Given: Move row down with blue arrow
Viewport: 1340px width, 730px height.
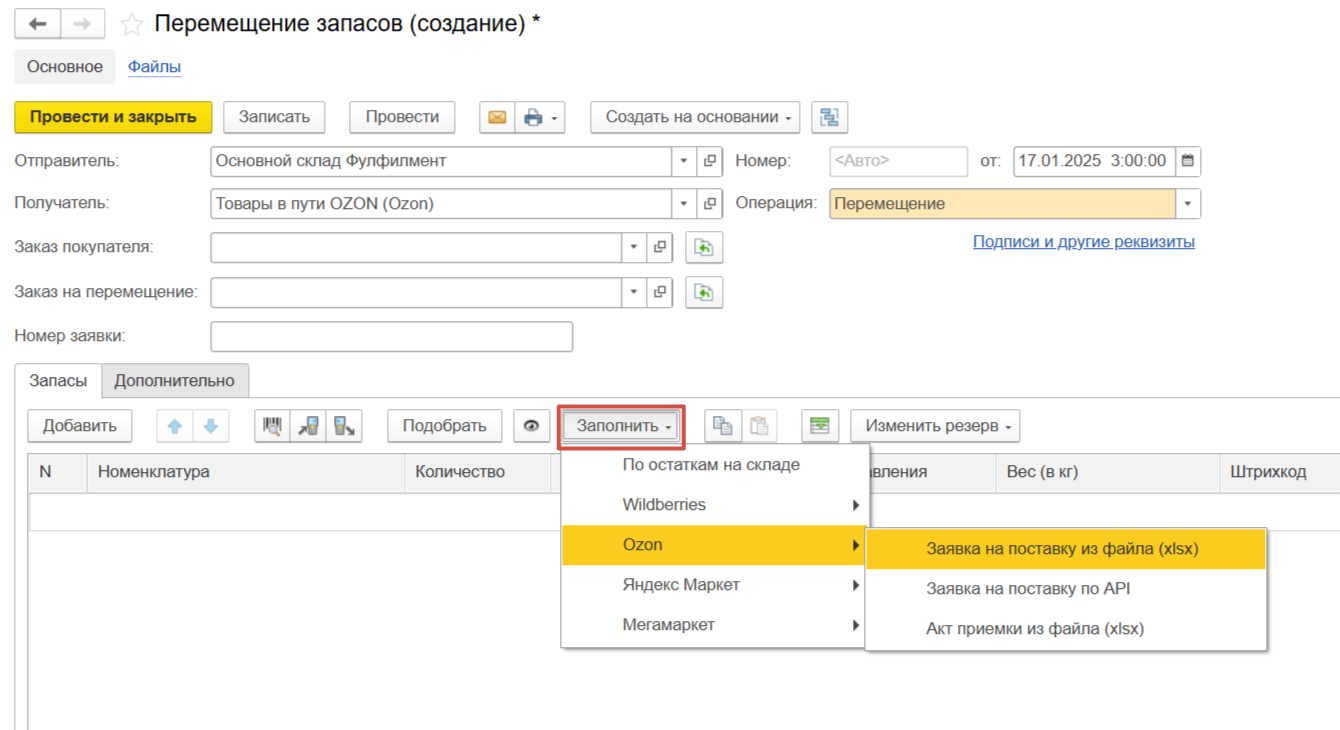Looking at the screenshot, I should [211, 426].
